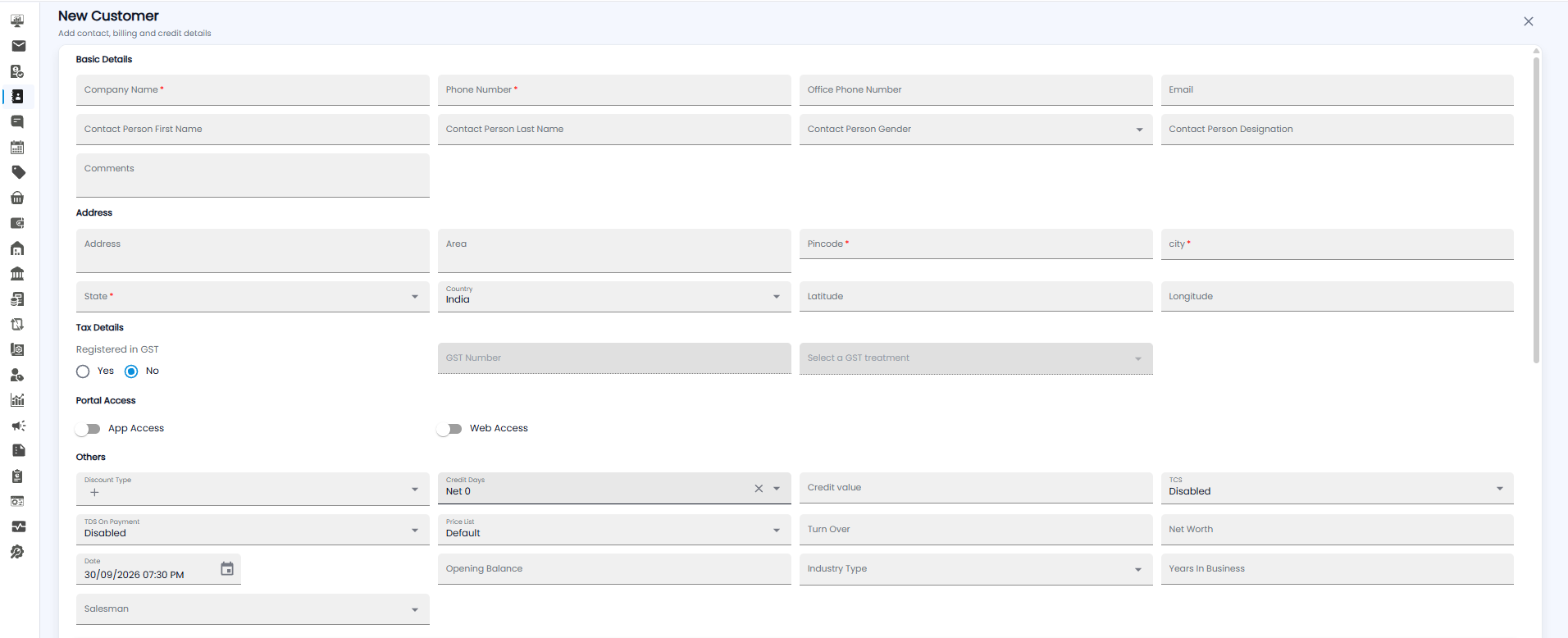The width and height of the screenshot is (1568, 638).
Task: Open the chat message bubble sidebar icon
Action: 17,122
